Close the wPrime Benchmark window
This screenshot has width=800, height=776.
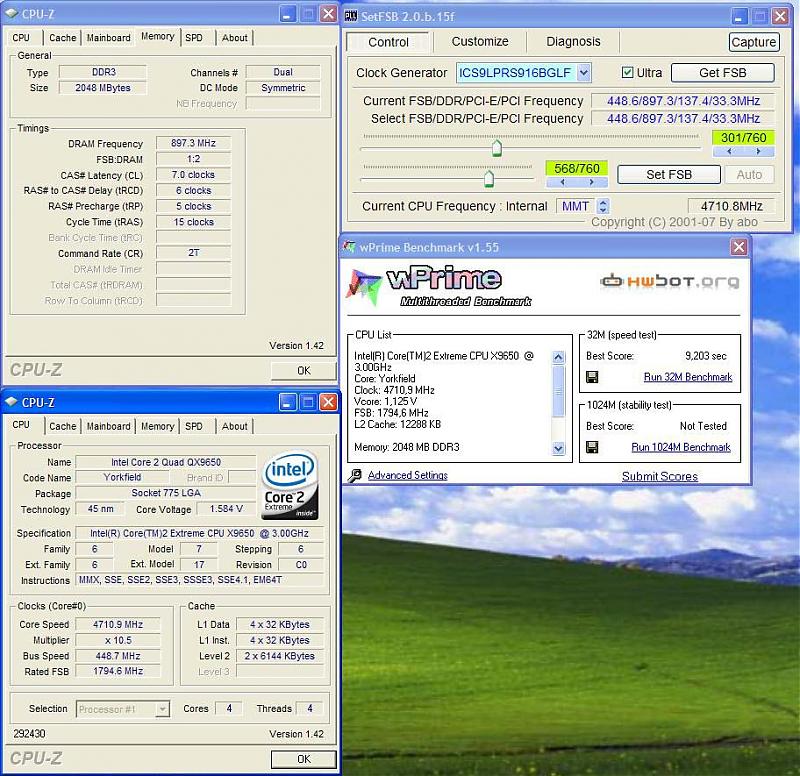738,247
